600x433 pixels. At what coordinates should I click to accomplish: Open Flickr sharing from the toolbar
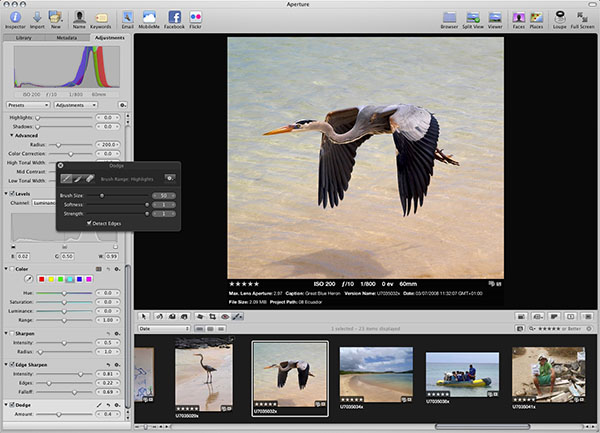point(195,16)
